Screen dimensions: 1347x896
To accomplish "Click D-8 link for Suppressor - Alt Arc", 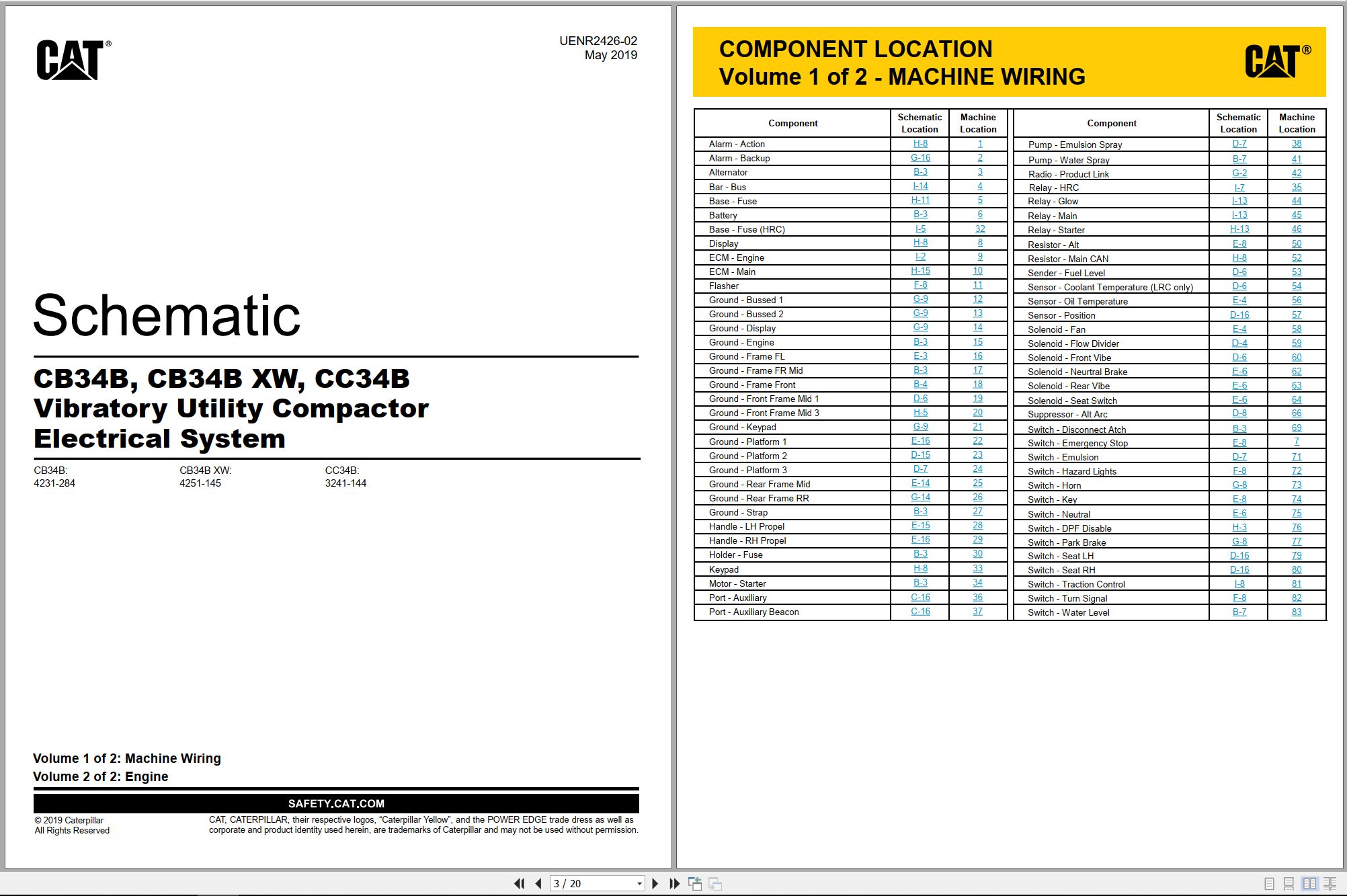I will coord(1239,413).
